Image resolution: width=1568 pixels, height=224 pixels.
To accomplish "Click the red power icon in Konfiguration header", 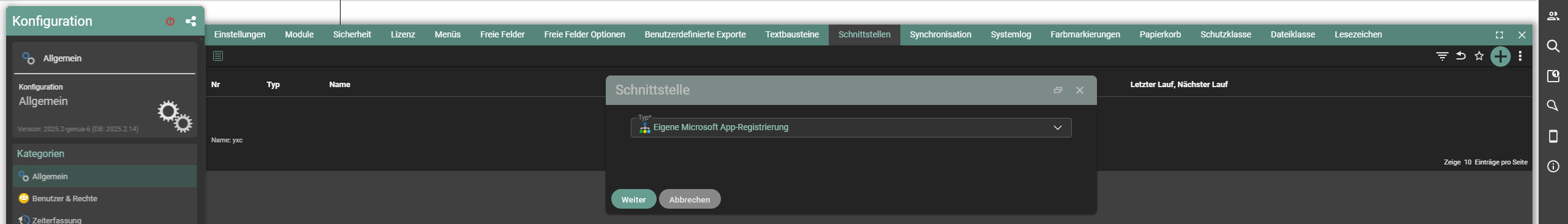I will pyautogui.click(x=170, y=21).
